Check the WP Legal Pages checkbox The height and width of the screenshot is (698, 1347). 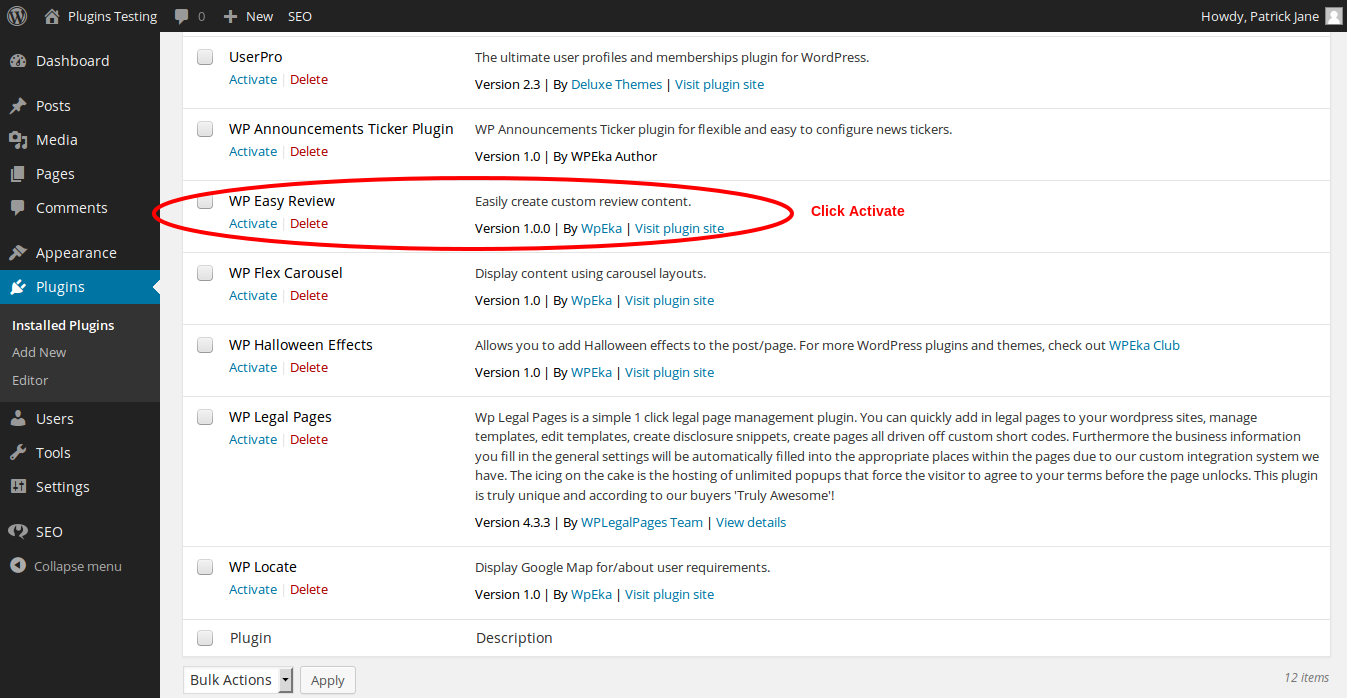click(x=205, y=417)
